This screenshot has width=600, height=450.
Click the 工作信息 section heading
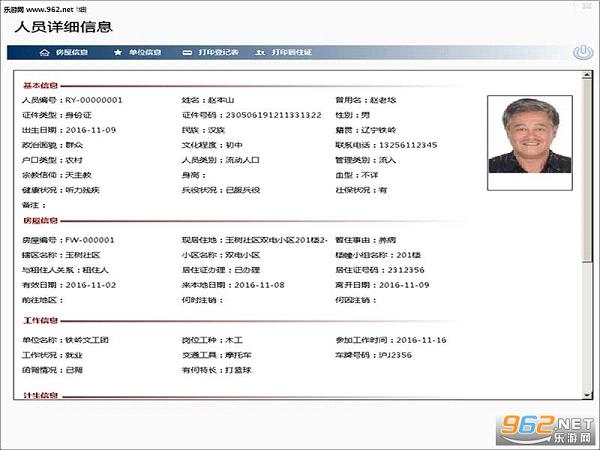(41, 320)
